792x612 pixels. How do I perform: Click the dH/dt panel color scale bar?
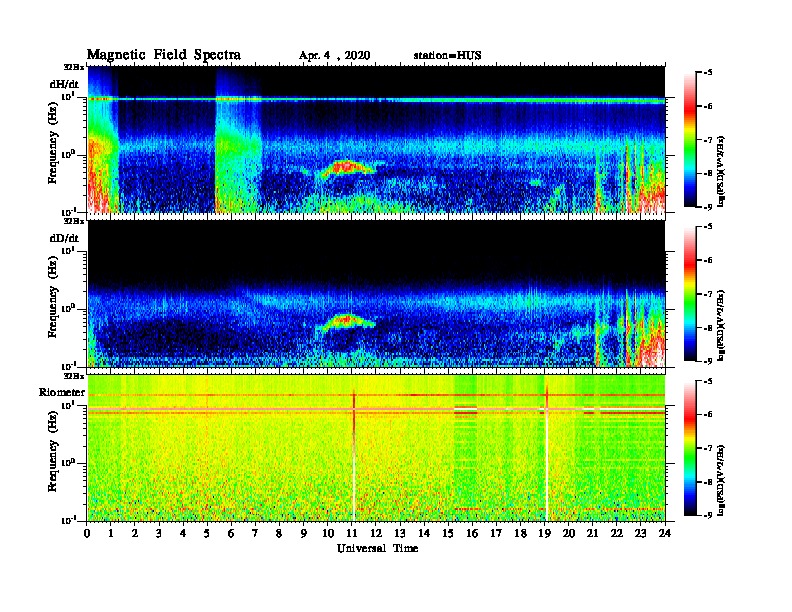[690, 140]
